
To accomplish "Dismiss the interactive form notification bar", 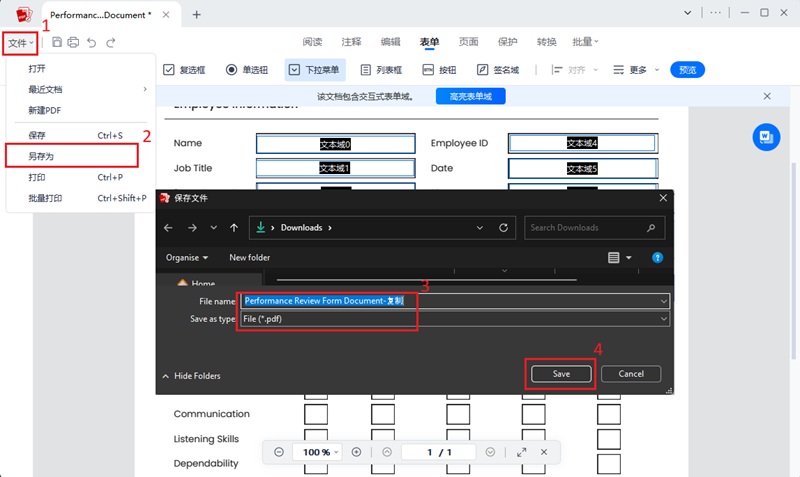I will [767, 96].
